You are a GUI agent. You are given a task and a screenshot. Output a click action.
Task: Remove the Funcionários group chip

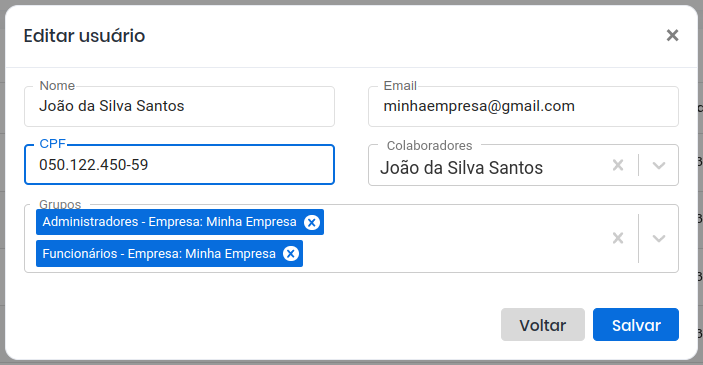[x=291, y=254]
